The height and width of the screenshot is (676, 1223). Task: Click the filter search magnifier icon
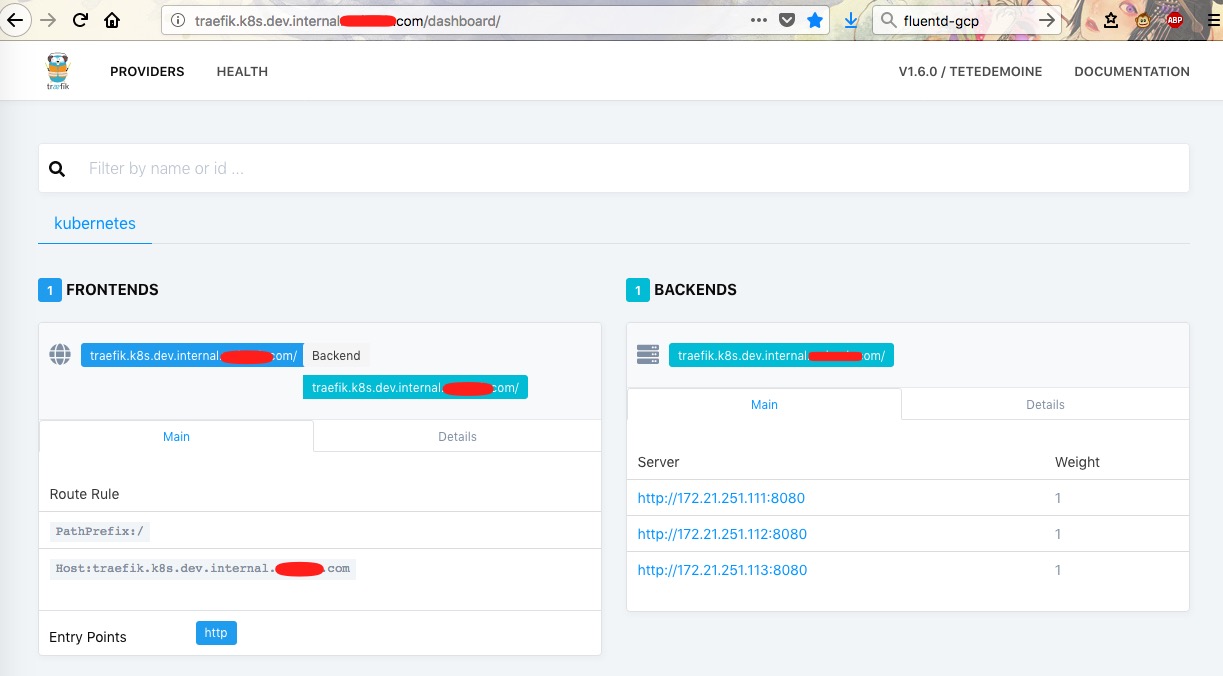coord(57,169)
